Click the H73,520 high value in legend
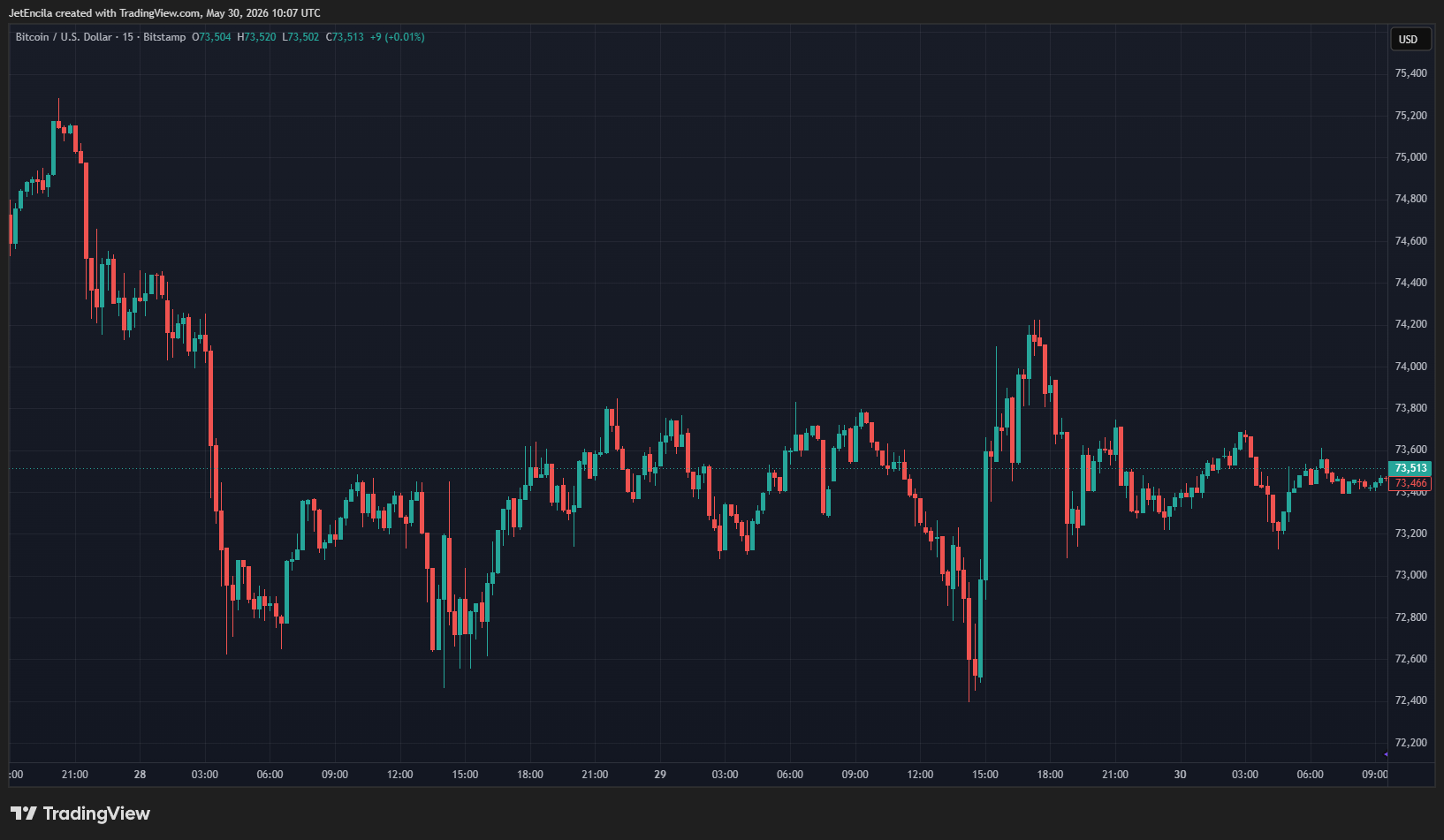This screenshot has height=840, width=1444. 256,37
